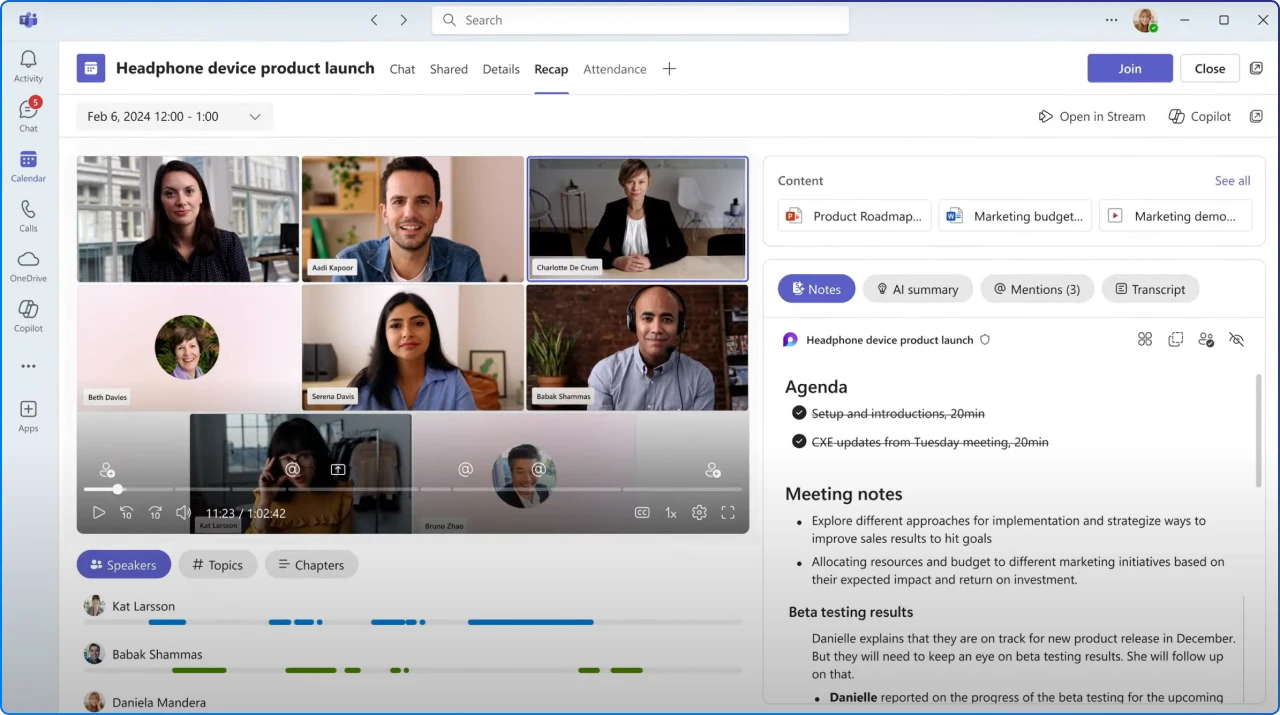
Task: Go back with the left navigation arrow
Action: (374, 20)
